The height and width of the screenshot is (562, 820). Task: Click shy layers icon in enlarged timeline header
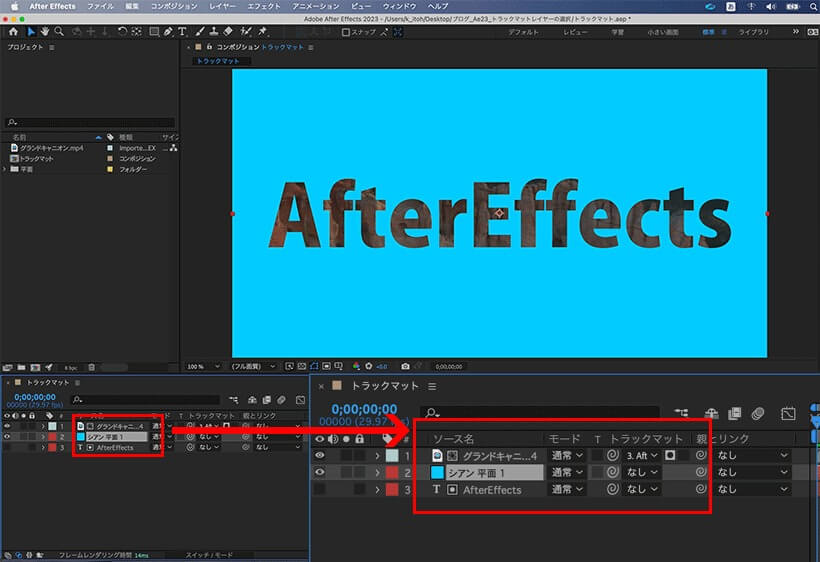pos(711,414)
